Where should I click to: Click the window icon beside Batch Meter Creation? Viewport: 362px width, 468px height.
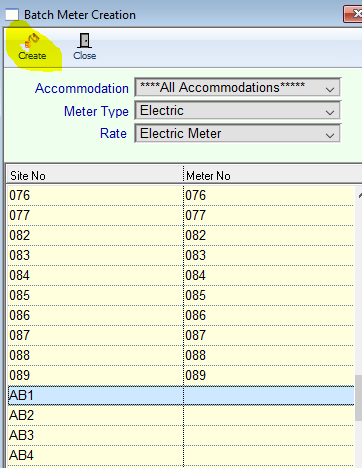pos(12,15)
